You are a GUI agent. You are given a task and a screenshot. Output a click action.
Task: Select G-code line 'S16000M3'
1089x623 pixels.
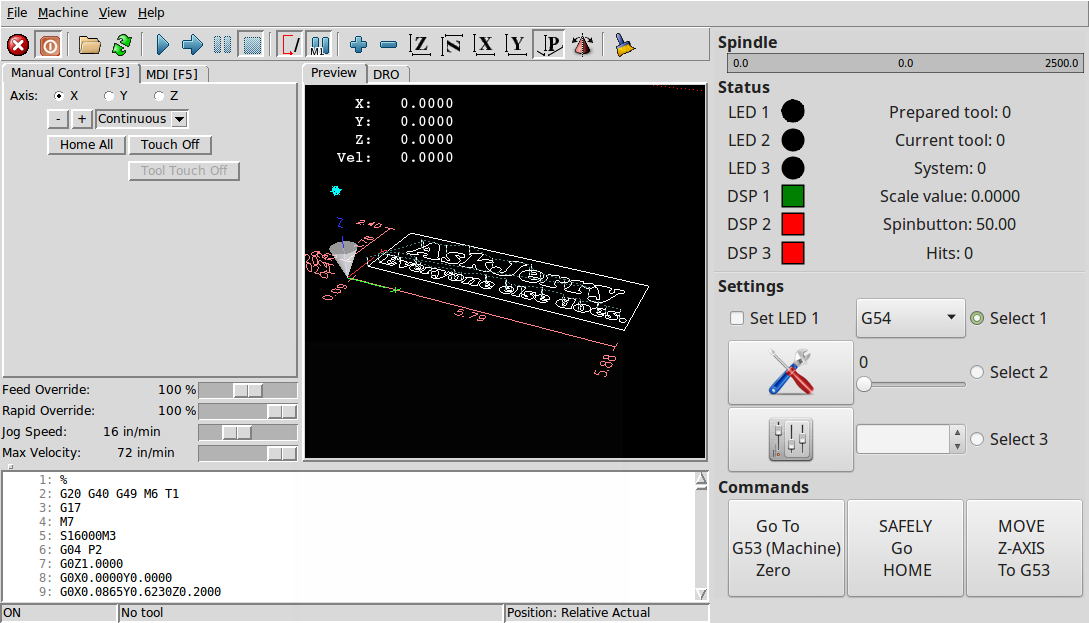tap(88, 535)
